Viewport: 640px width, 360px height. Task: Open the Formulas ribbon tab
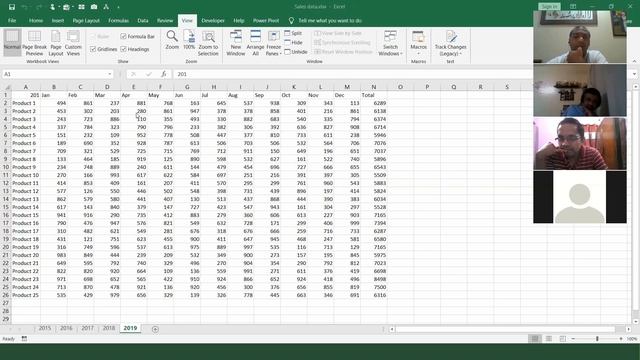[x=118, y=20]
